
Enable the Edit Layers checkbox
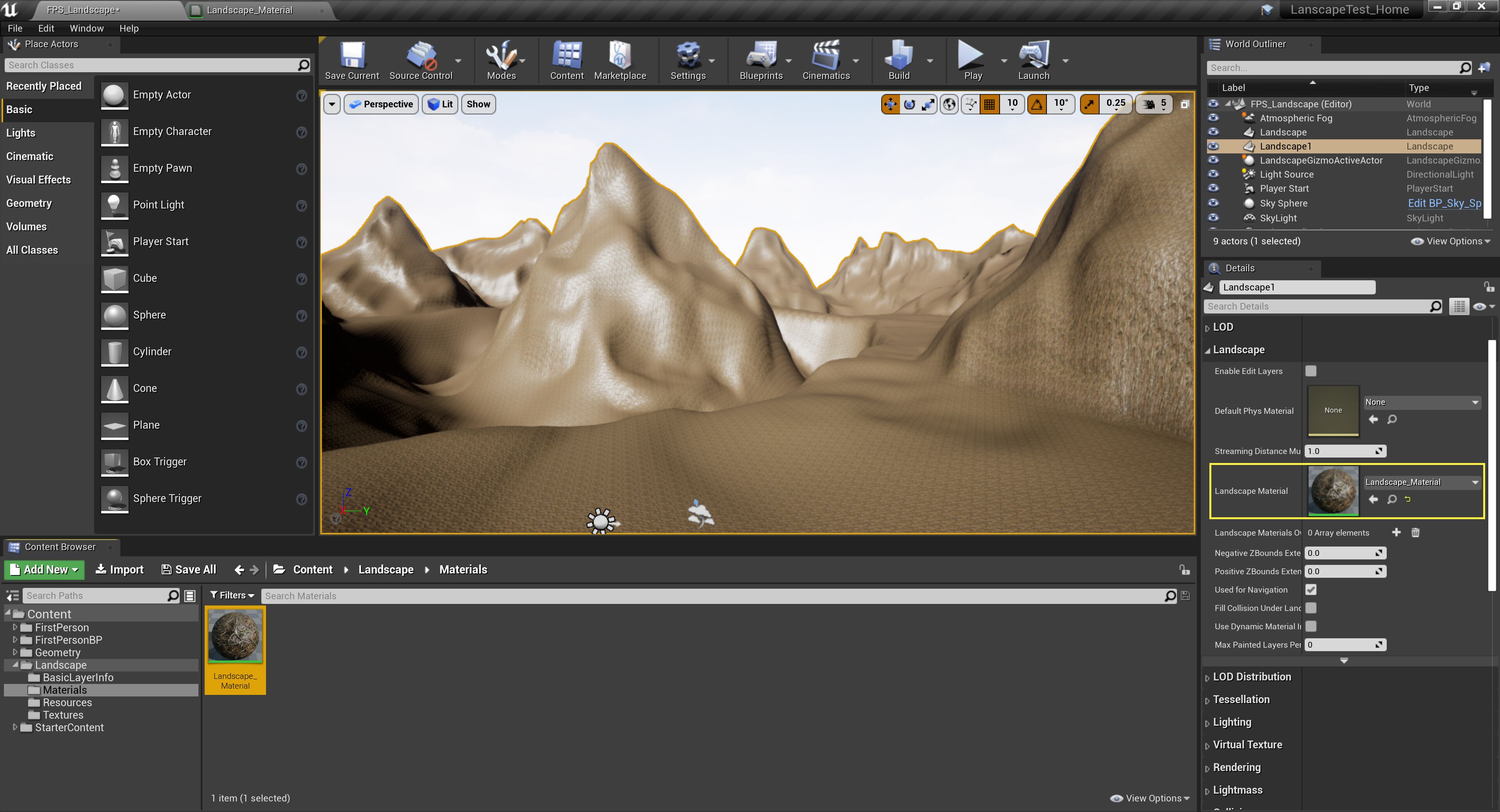pyautogui.click(x=1311, y=371)
